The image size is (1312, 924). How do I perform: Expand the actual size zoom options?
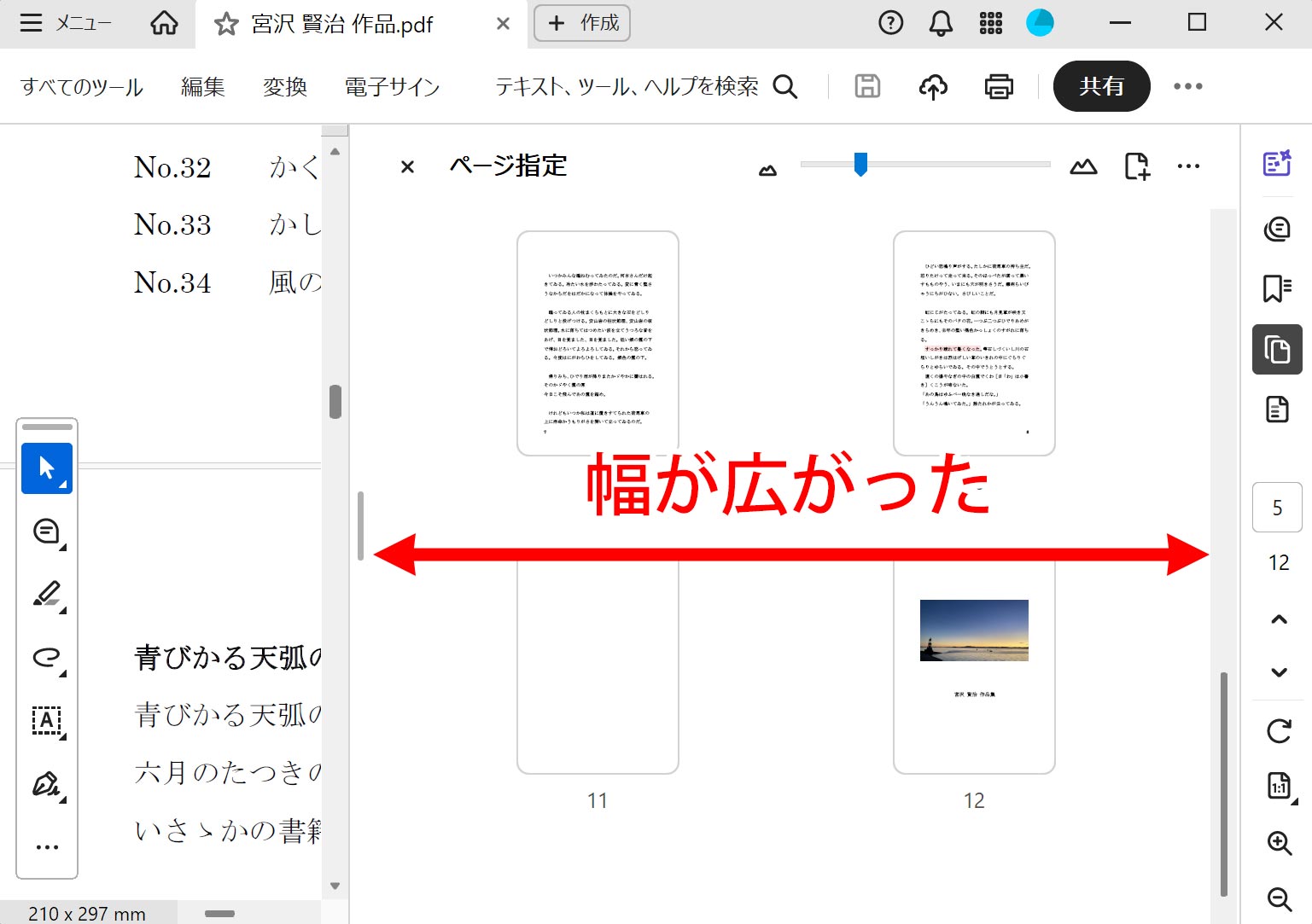(1276, 787)
